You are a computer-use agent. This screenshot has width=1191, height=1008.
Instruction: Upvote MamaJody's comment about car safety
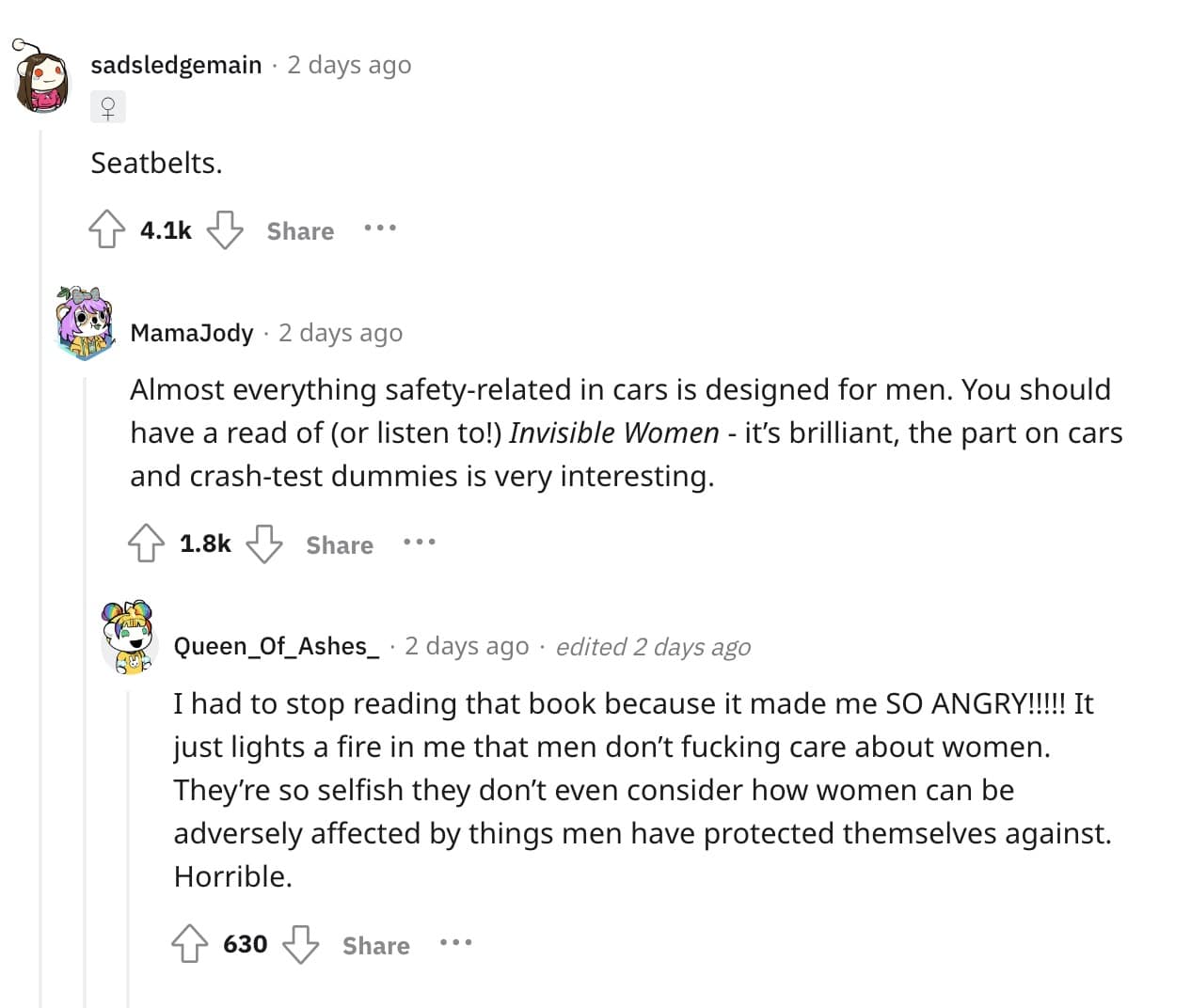(x=146, y=542)
